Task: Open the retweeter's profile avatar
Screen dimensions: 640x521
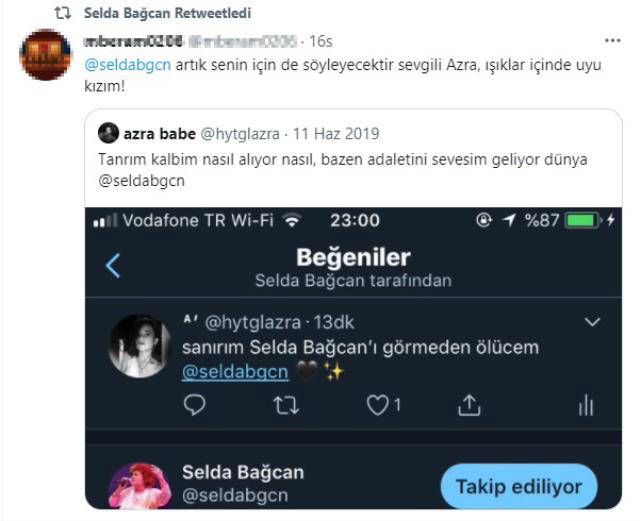Action: coord(45,55)
